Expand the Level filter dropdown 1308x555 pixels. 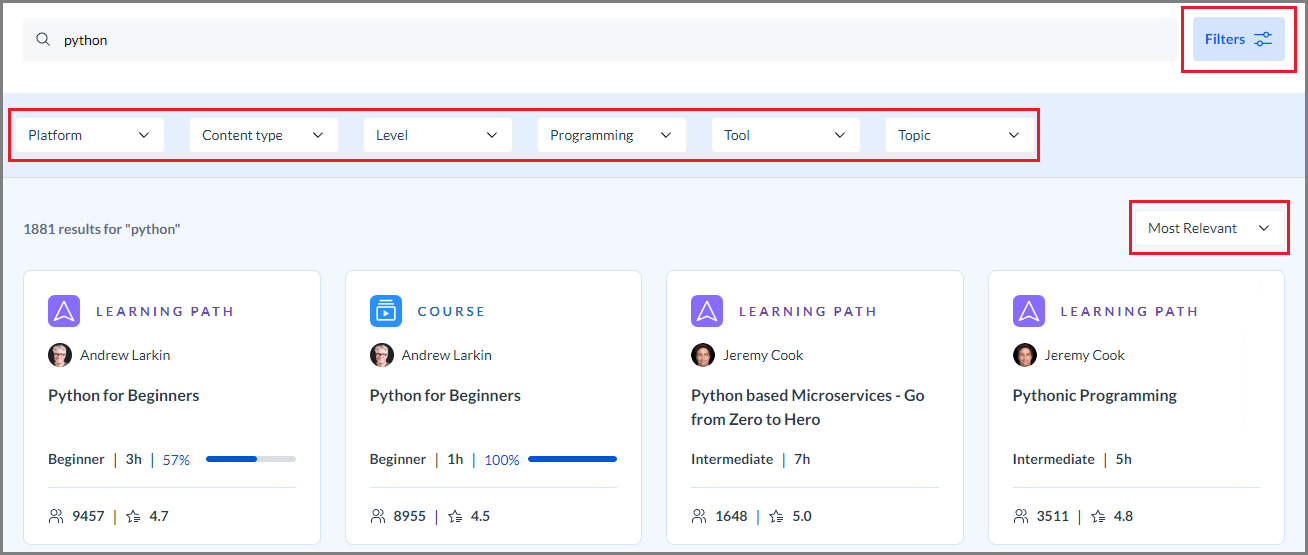[x=438, y=135]
